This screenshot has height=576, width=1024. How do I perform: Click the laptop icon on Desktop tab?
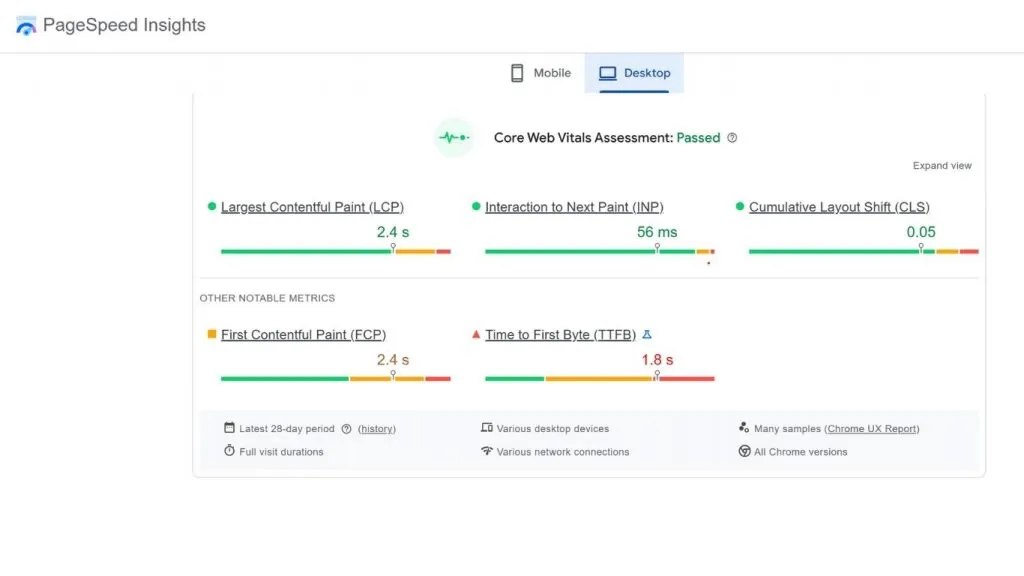click(x=607, y=73)
